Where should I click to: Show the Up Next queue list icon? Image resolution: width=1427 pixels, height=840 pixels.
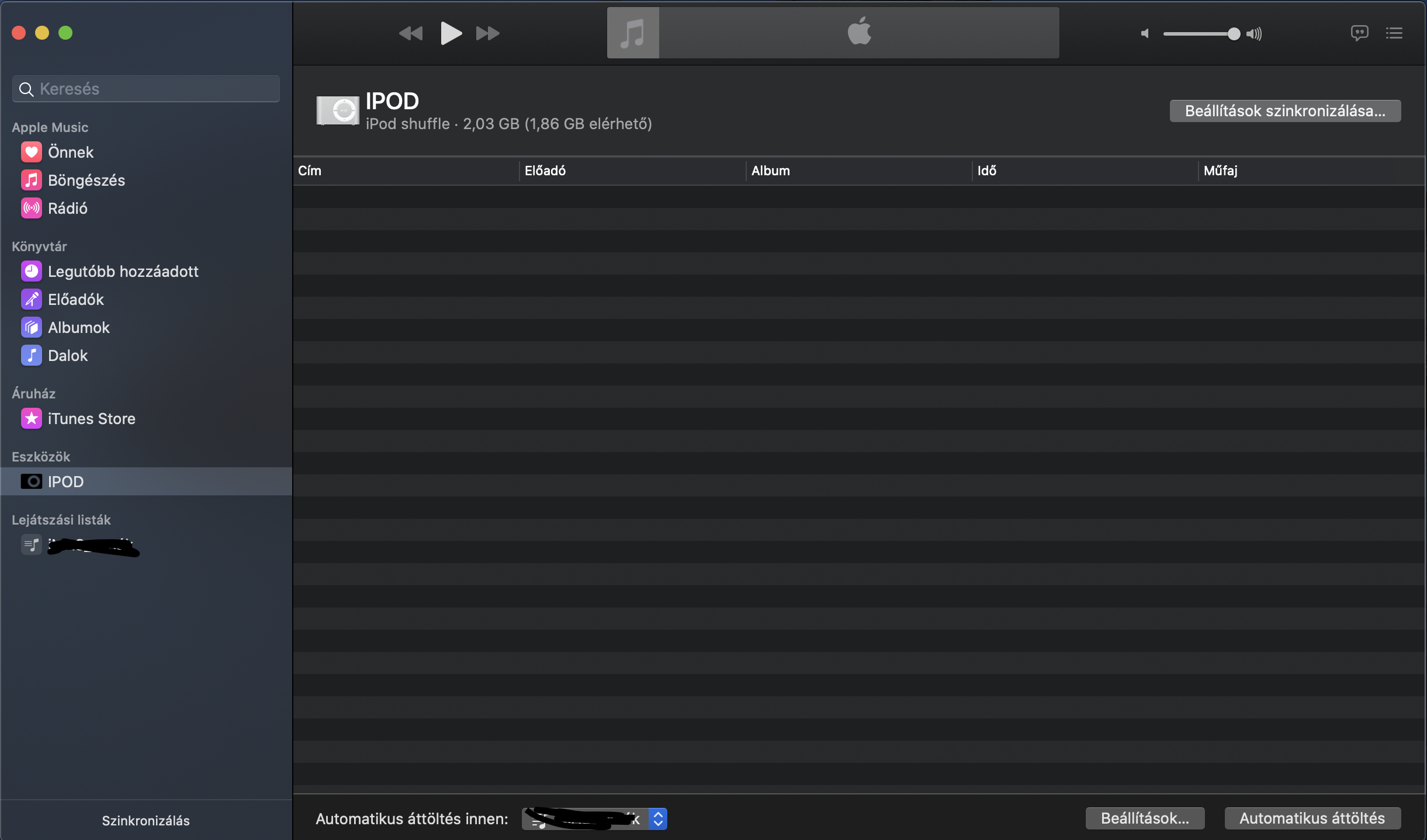click(1394, 33)
